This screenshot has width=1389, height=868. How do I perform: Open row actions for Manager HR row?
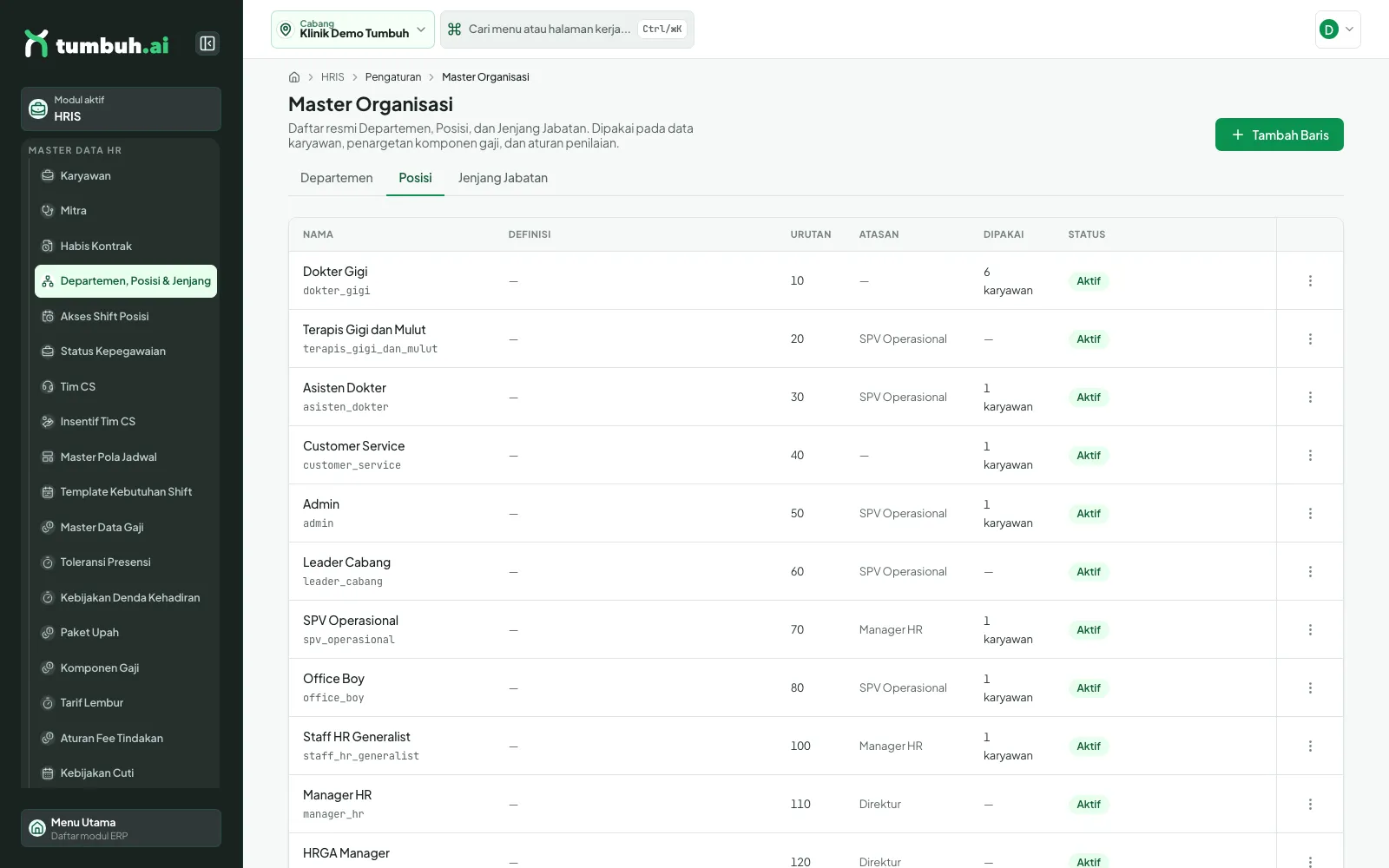pyautogui.click(x=1310, y=804)
